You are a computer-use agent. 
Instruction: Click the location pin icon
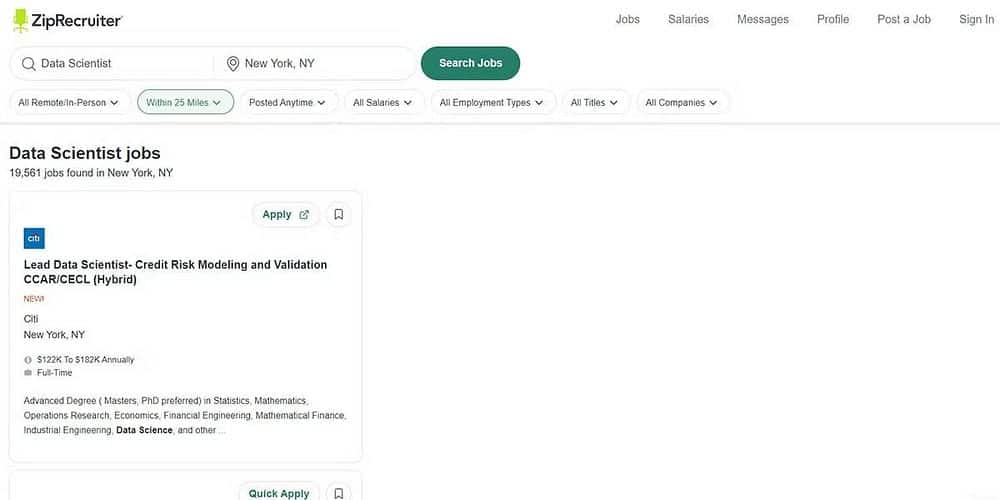click(x=233, y=63)
